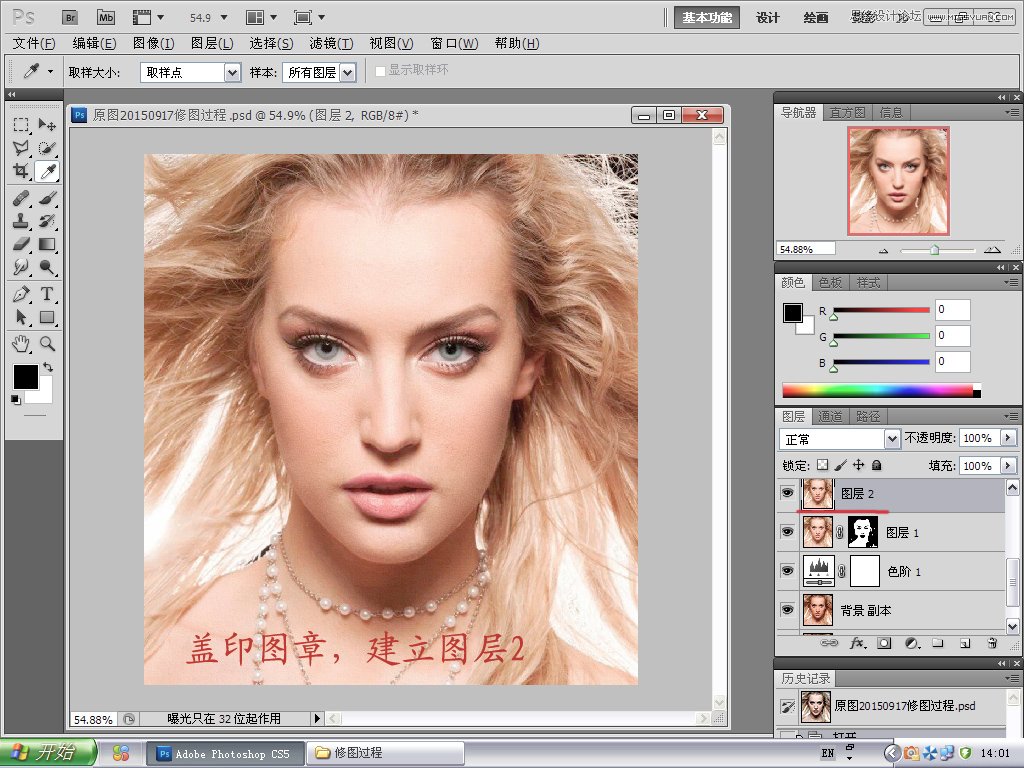The width and height of the screenshot is (1024, 768).
Task: Swap foreground and background colors
Action: (x=48, y=367)
